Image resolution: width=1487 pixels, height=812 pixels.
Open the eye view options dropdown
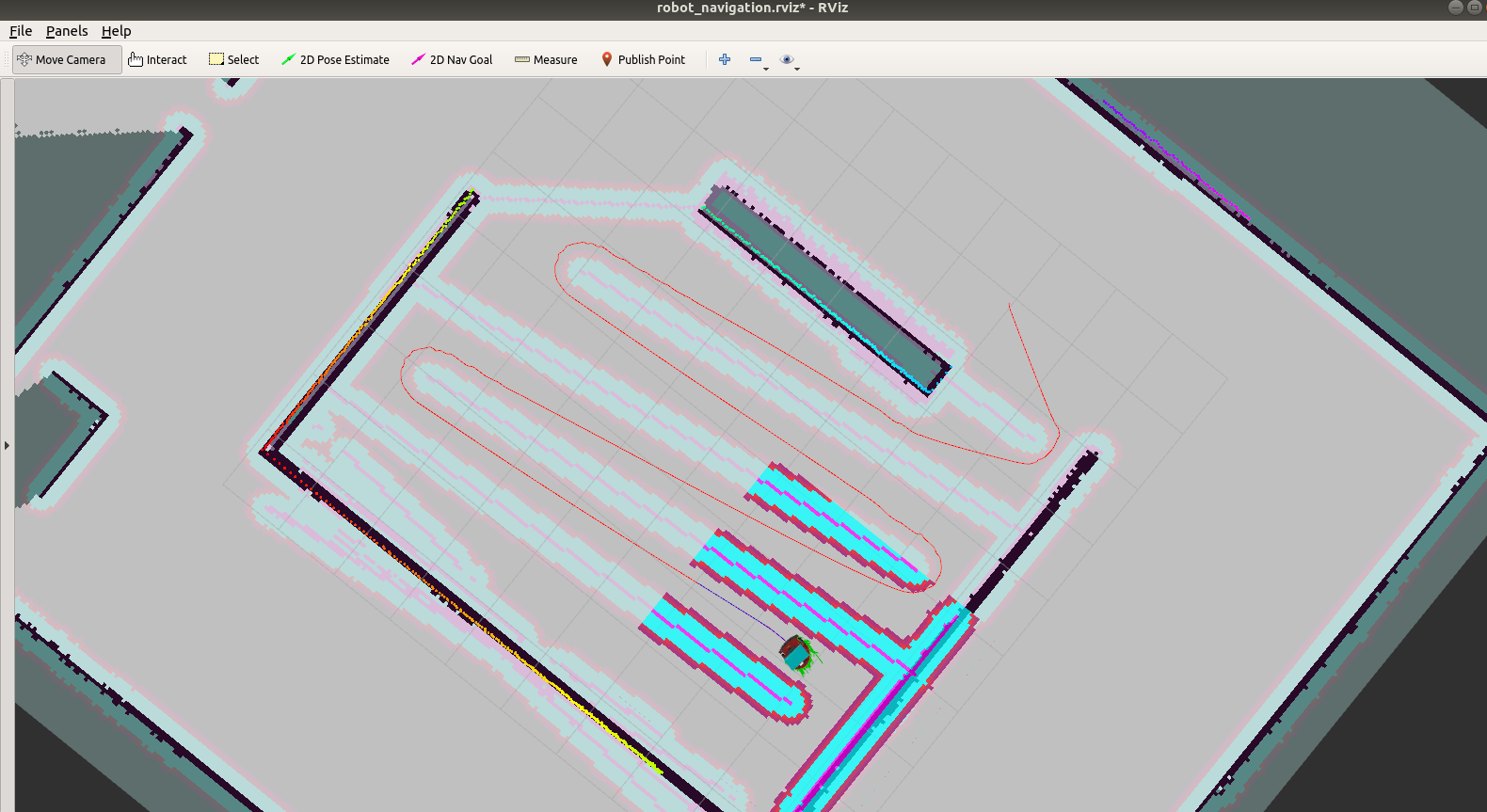tap(797, 69)
